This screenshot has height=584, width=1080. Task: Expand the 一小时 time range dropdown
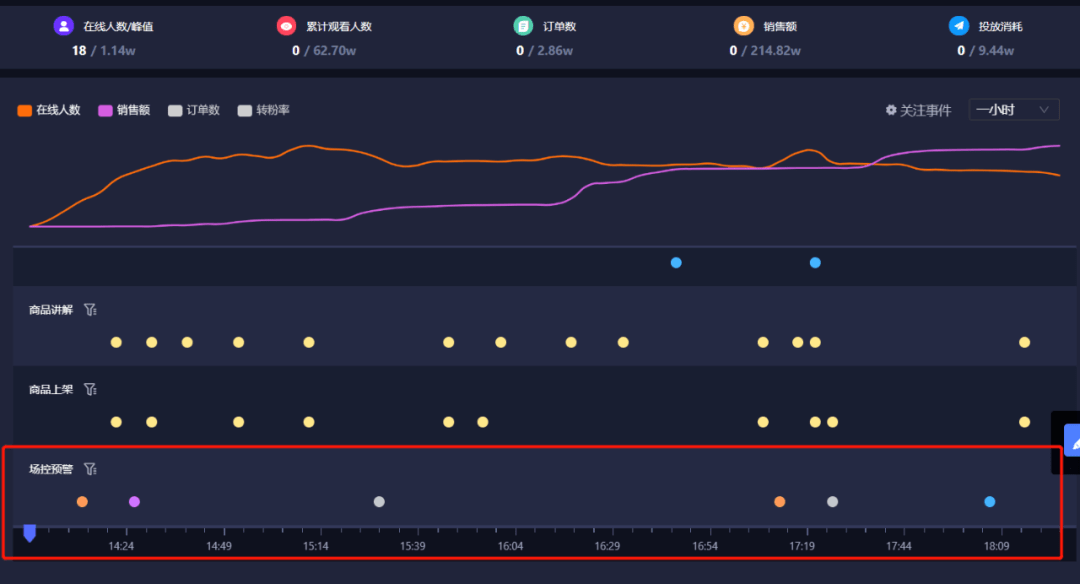point(1014,110)
